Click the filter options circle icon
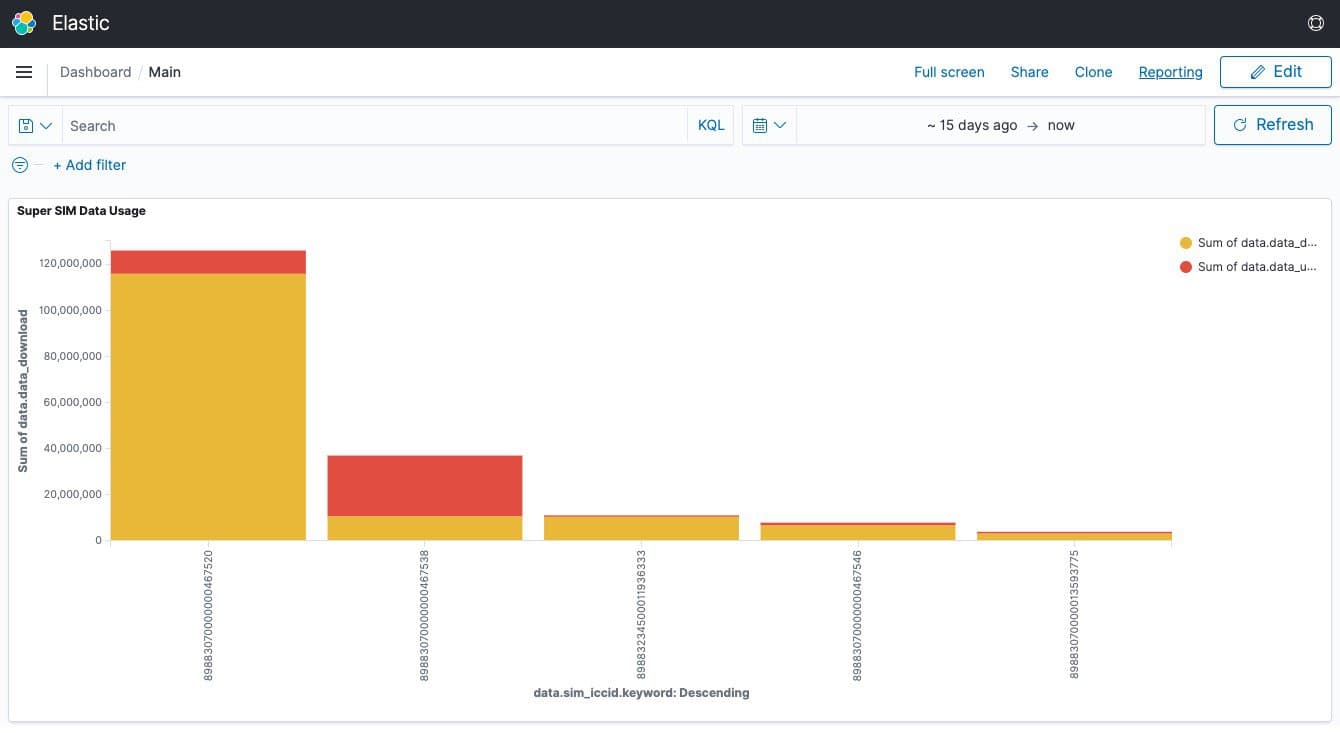This screenshot has width=1340, height=733. (x=20, y=165)
